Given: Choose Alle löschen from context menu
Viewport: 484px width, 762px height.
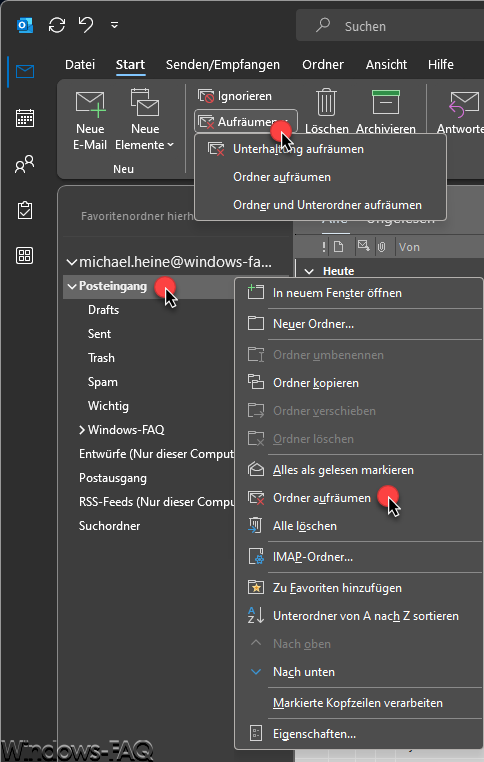Looking at the screenshot, I should point(359,526).
